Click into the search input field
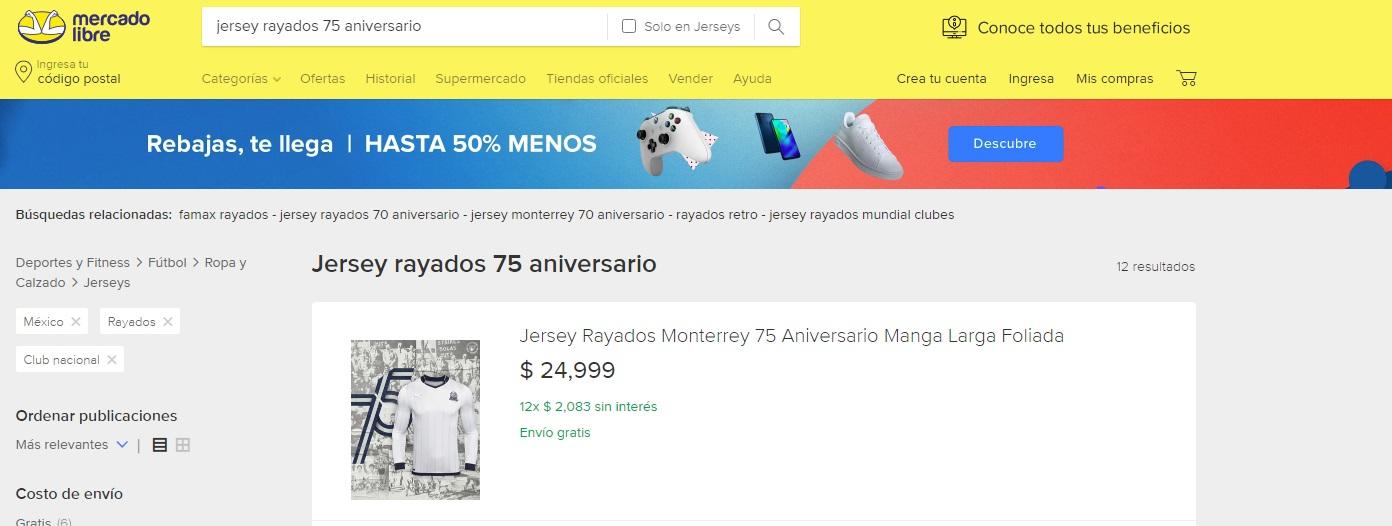Viewport: 1392px width, 526px height. tap(404, 27)
